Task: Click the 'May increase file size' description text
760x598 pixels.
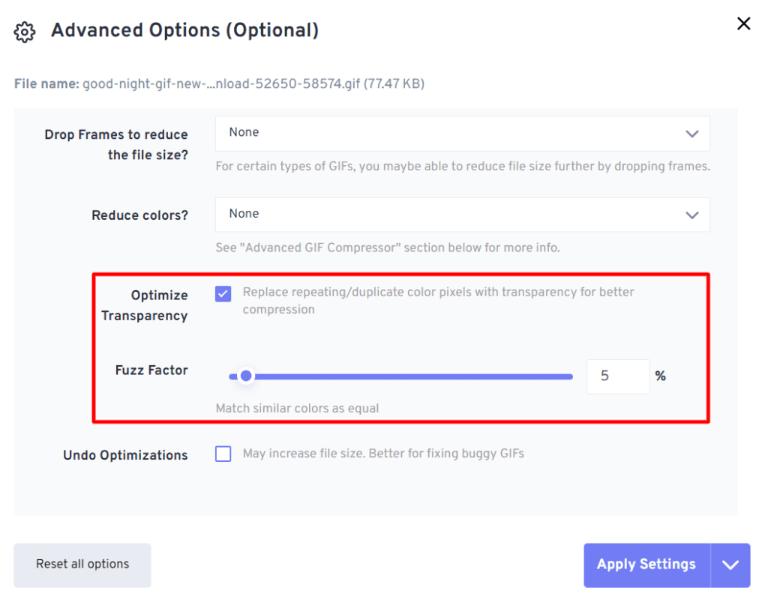Action: pos(383,454)
